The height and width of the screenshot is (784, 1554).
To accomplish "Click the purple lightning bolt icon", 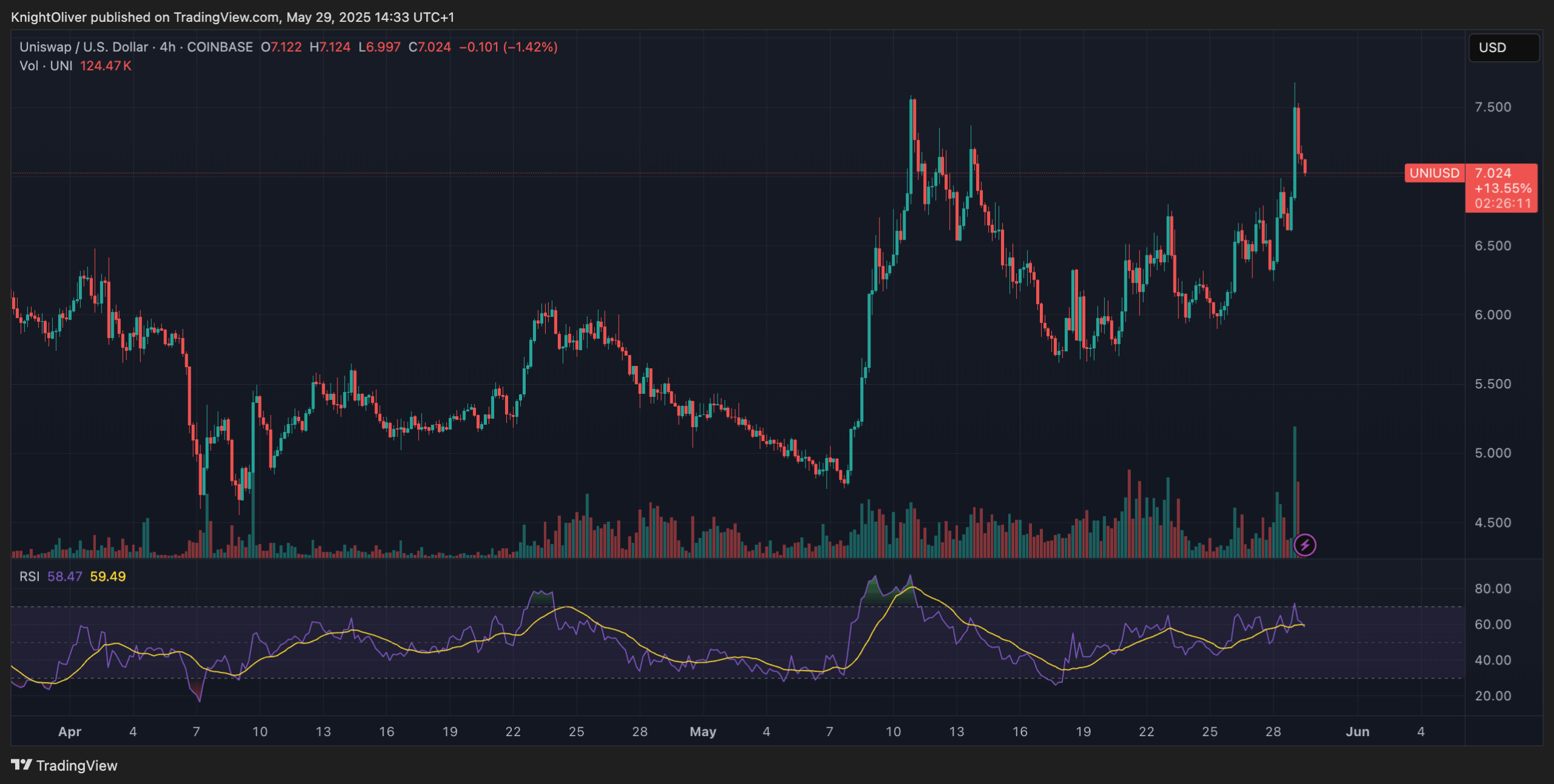I will (1305, 545).
